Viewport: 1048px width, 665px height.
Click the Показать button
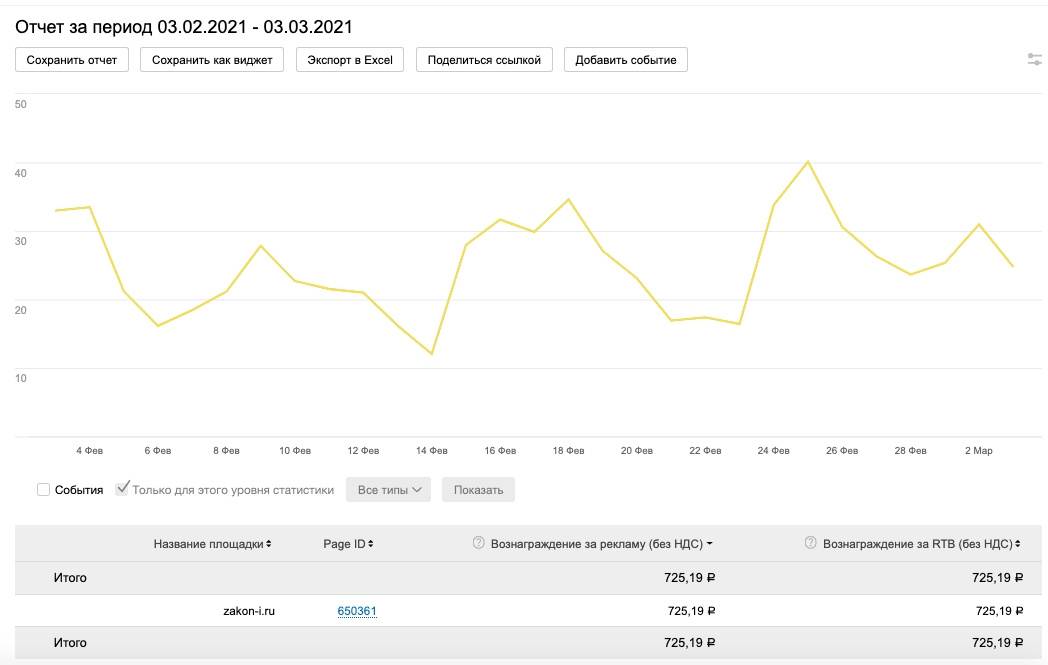point(478,490)
